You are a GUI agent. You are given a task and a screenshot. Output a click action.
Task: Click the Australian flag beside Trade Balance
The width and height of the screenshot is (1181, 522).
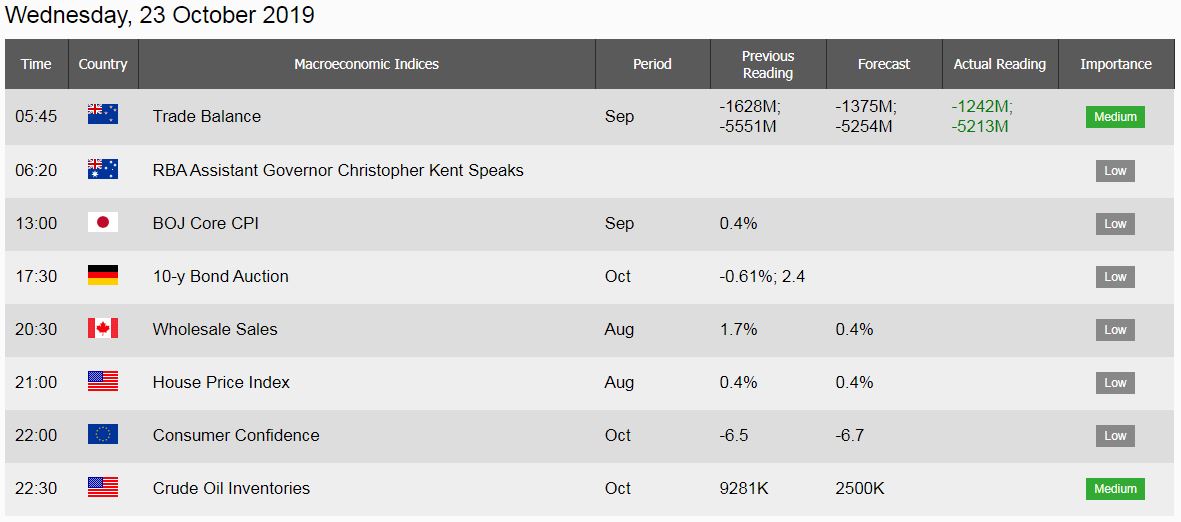(x=102, y=114)
